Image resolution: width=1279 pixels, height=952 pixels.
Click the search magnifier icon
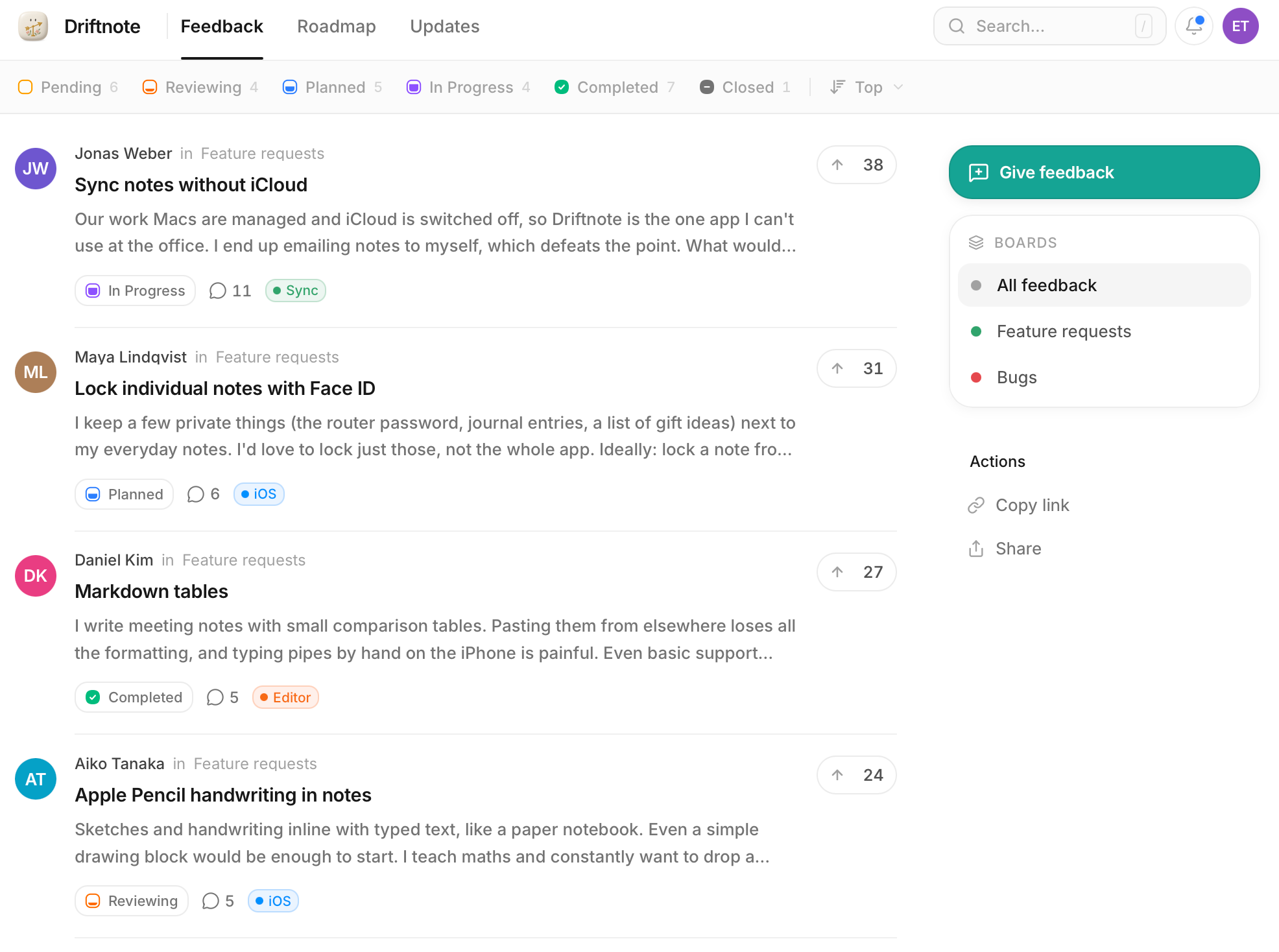click(x=957, y=27)
